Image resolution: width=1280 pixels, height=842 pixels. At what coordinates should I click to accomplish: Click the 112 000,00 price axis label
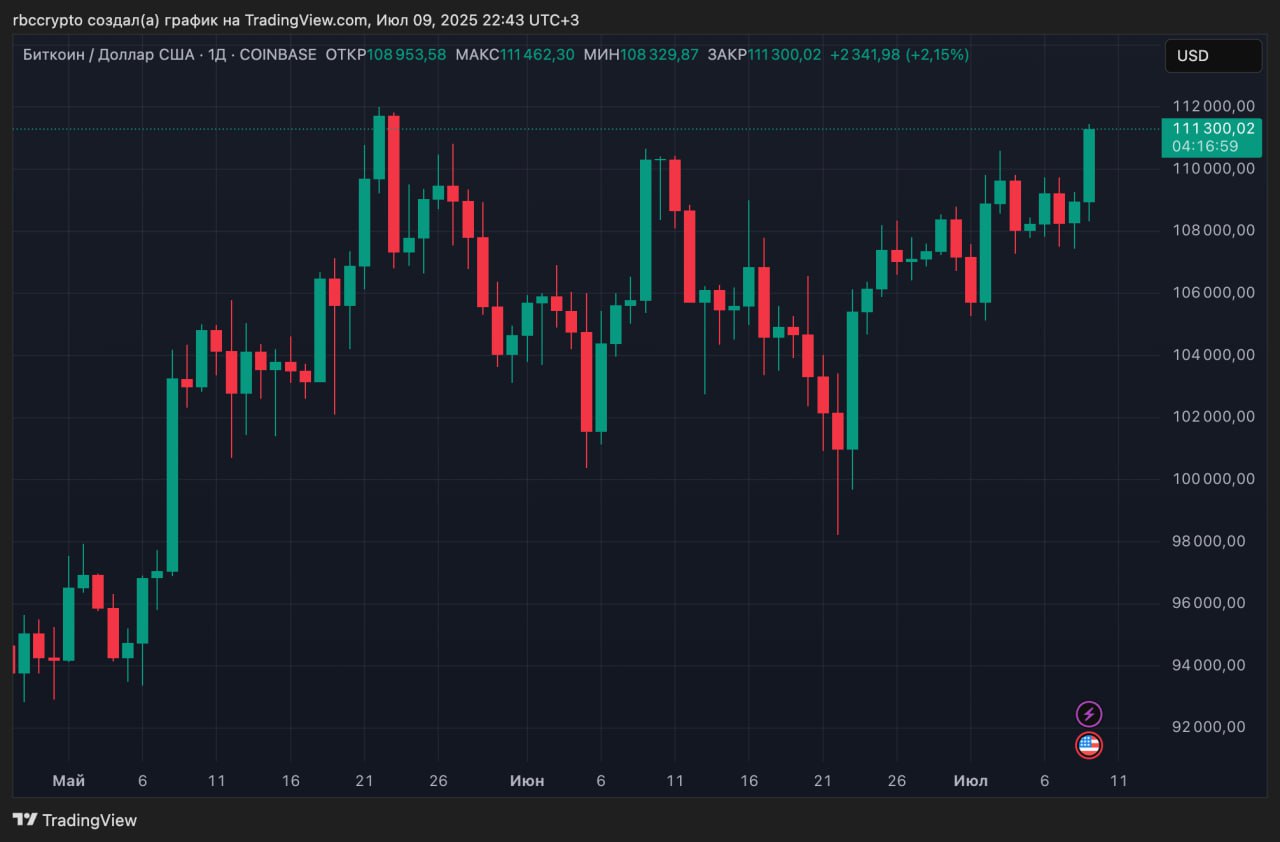(x=1213, y=106)
